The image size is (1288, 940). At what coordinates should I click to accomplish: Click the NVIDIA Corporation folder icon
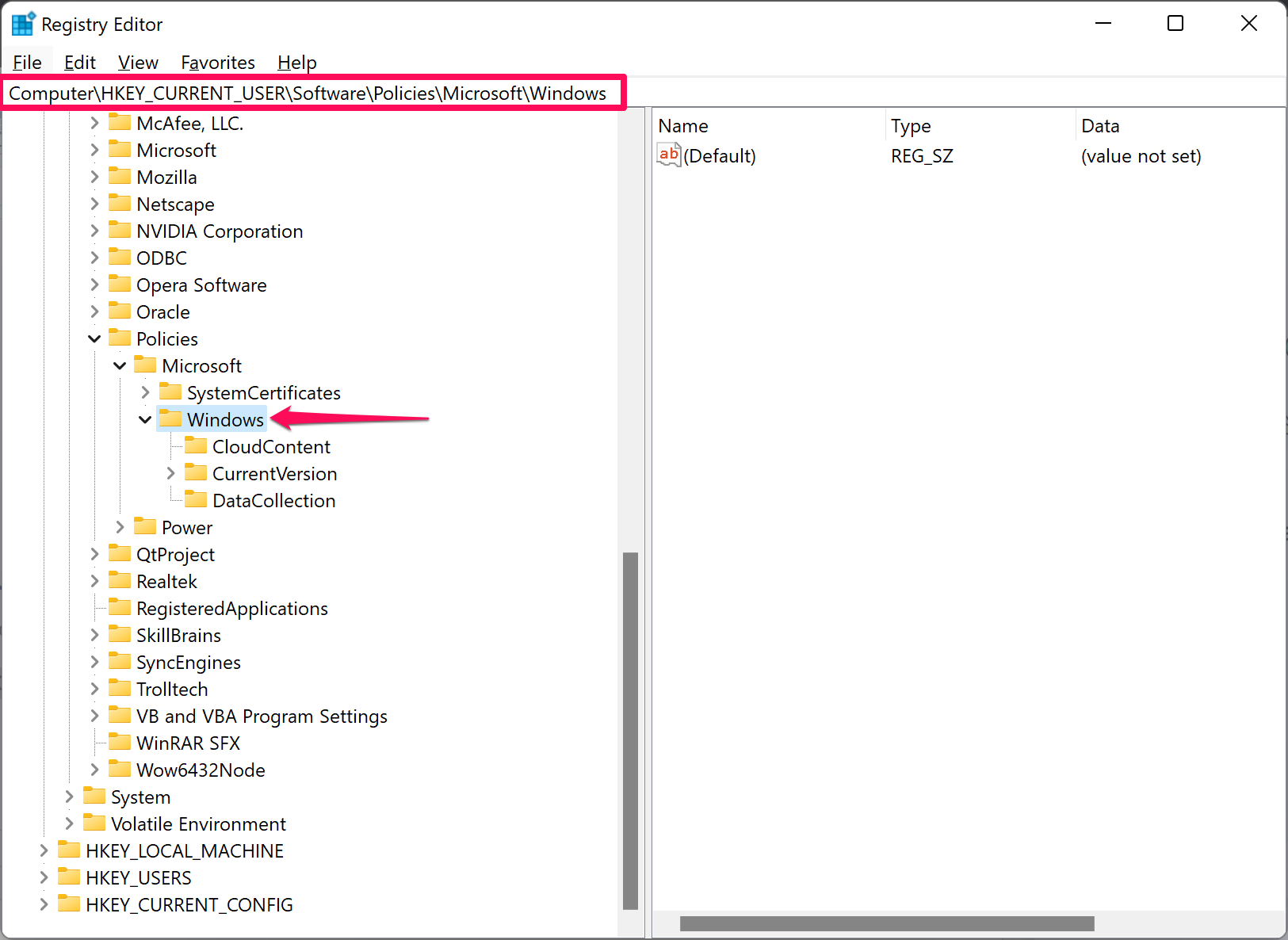(120, 230)
